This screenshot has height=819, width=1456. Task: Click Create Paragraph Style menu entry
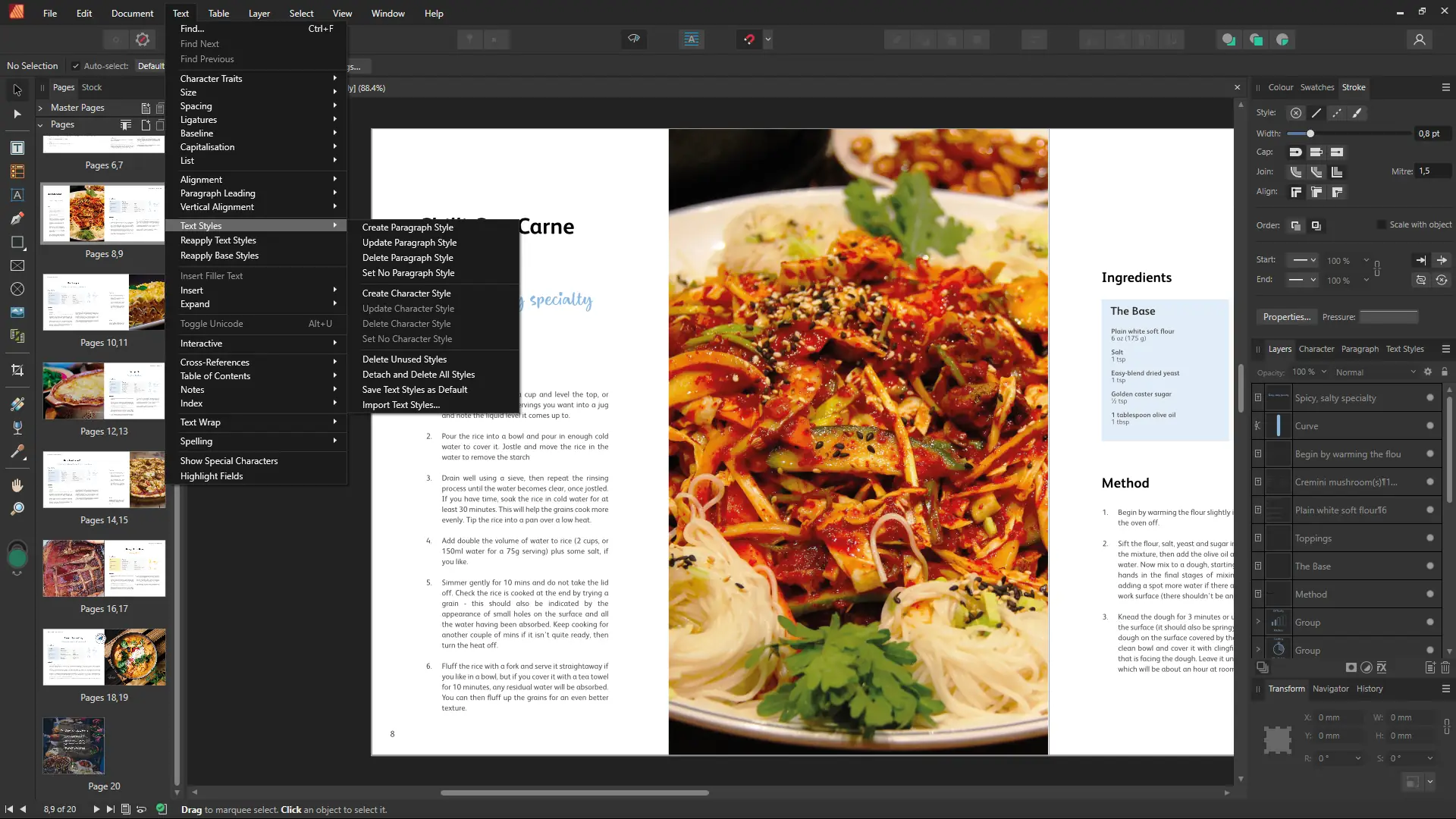pyautogui.click(x=407, y=227)
